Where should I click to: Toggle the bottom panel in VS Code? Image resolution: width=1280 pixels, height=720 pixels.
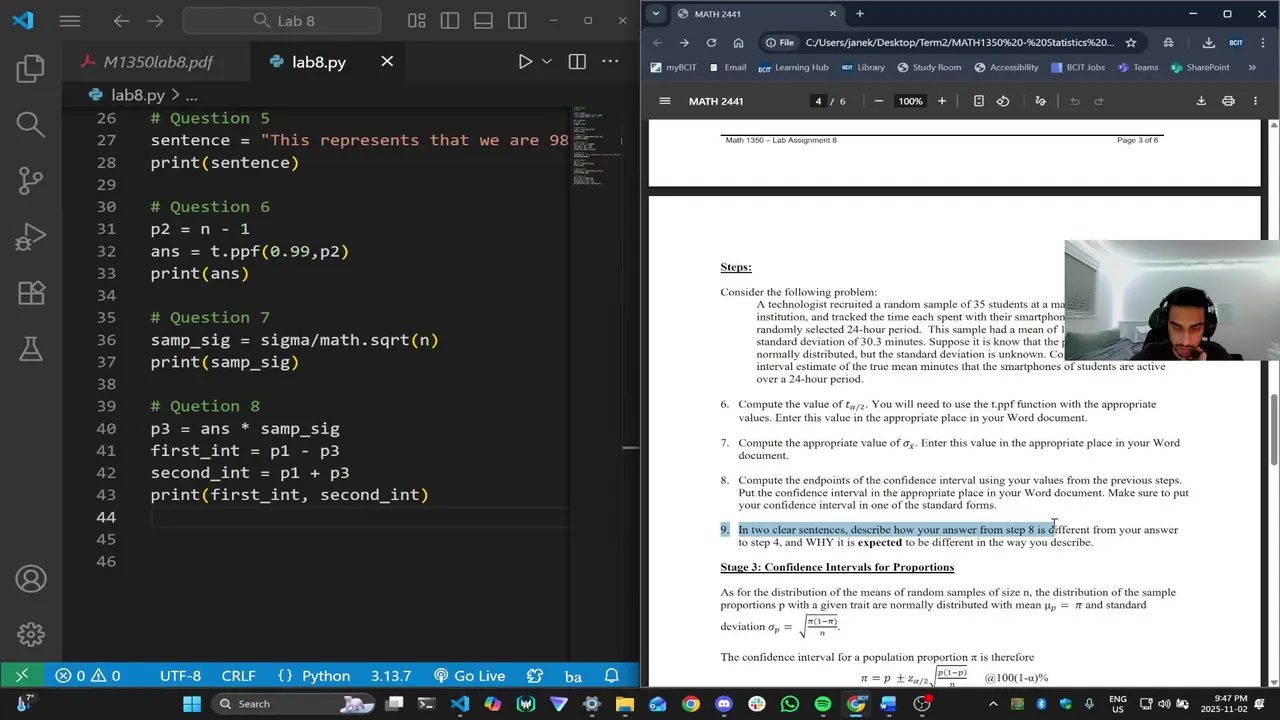(483, 20)
